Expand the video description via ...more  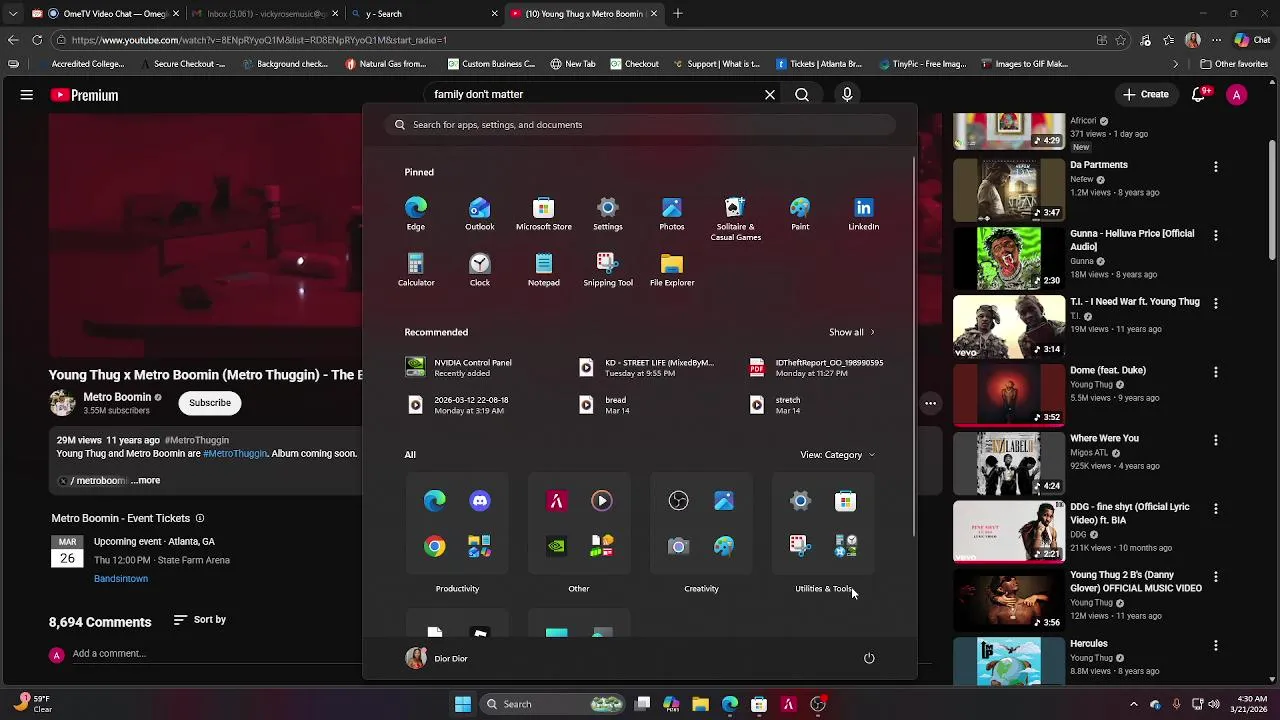[x=146, y=481]
